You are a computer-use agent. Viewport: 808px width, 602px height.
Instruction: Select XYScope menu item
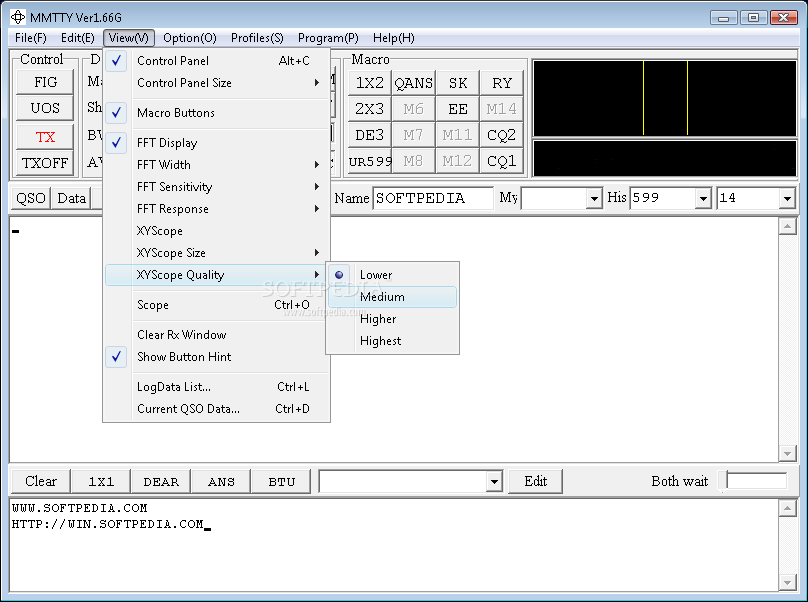tap(216, 231)
